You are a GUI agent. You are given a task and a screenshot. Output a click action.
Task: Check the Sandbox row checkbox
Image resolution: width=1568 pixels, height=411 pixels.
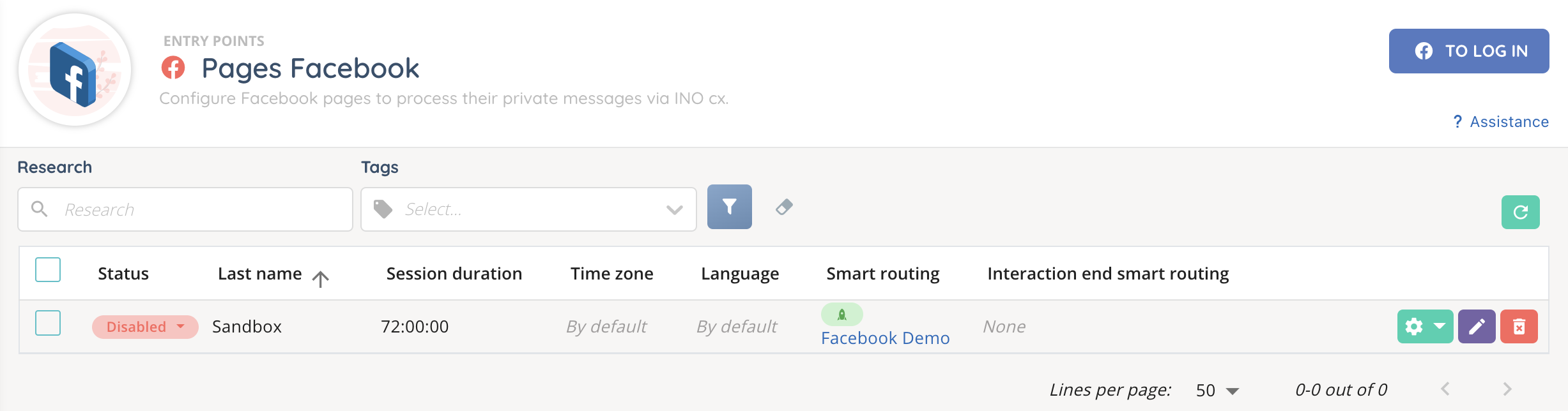pyautogui.click(x=48, y=323)
